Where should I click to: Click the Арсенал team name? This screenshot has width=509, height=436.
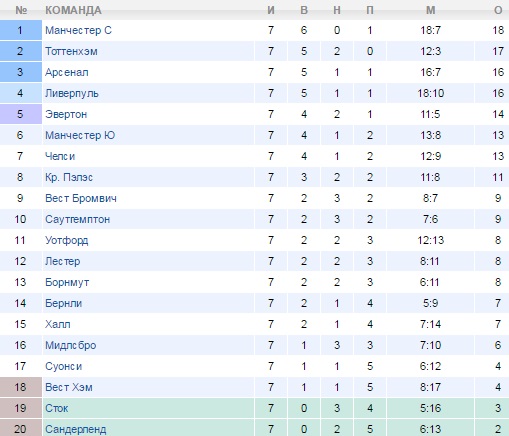click(x=67, y=72)
